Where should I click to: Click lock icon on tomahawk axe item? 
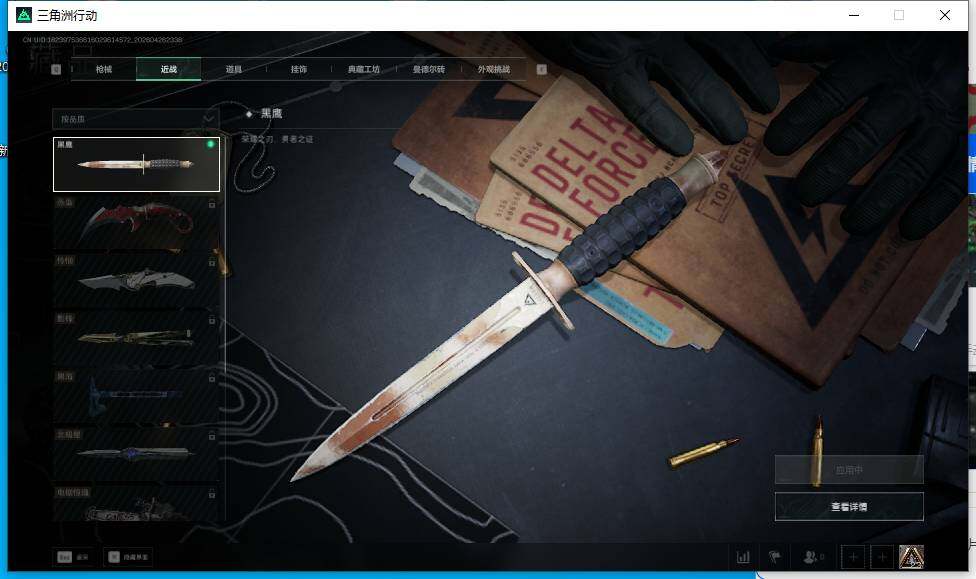click(x=212, y=378)
